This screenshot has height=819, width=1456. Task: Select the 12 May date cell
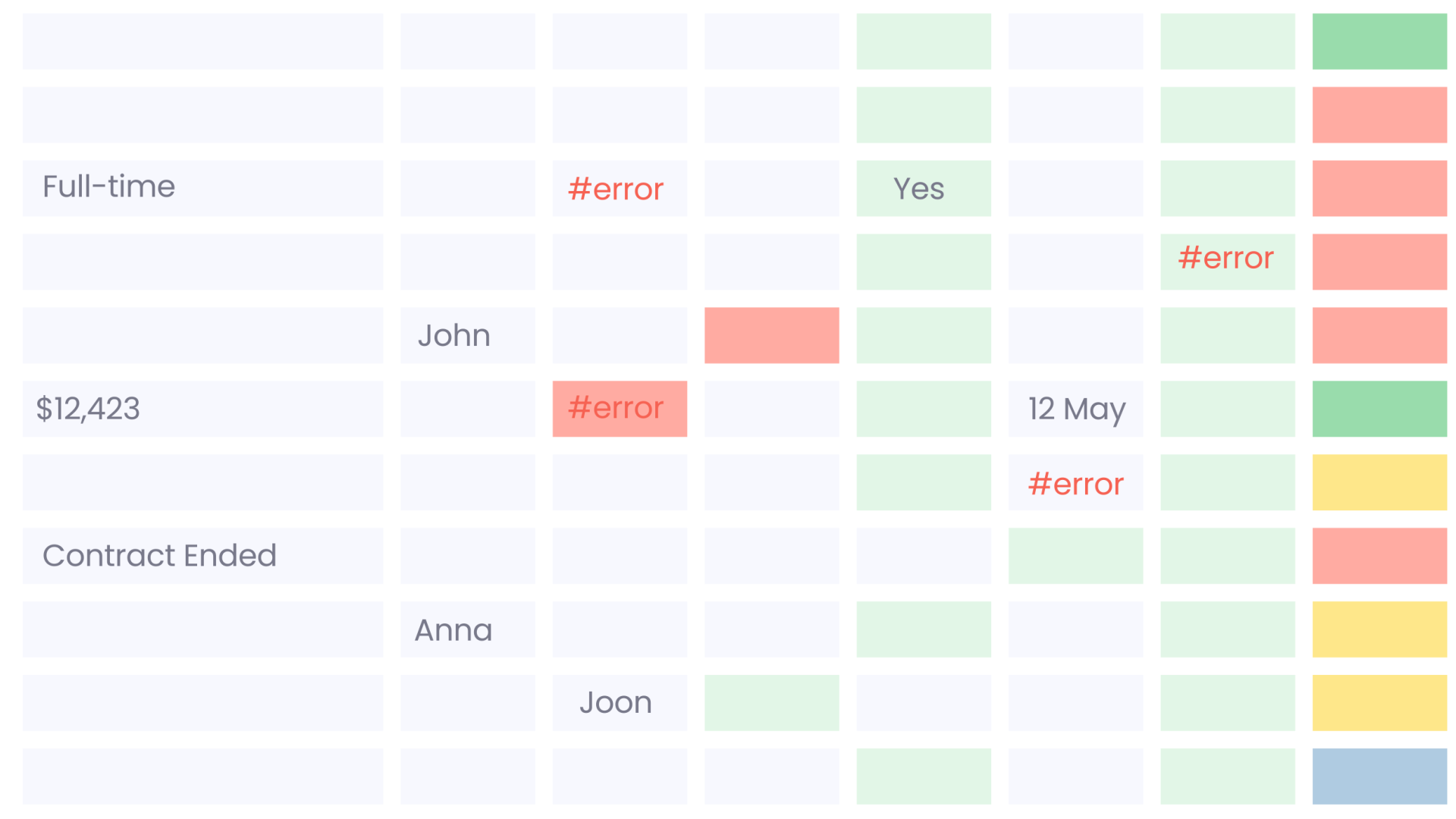tap(1075, 409)
